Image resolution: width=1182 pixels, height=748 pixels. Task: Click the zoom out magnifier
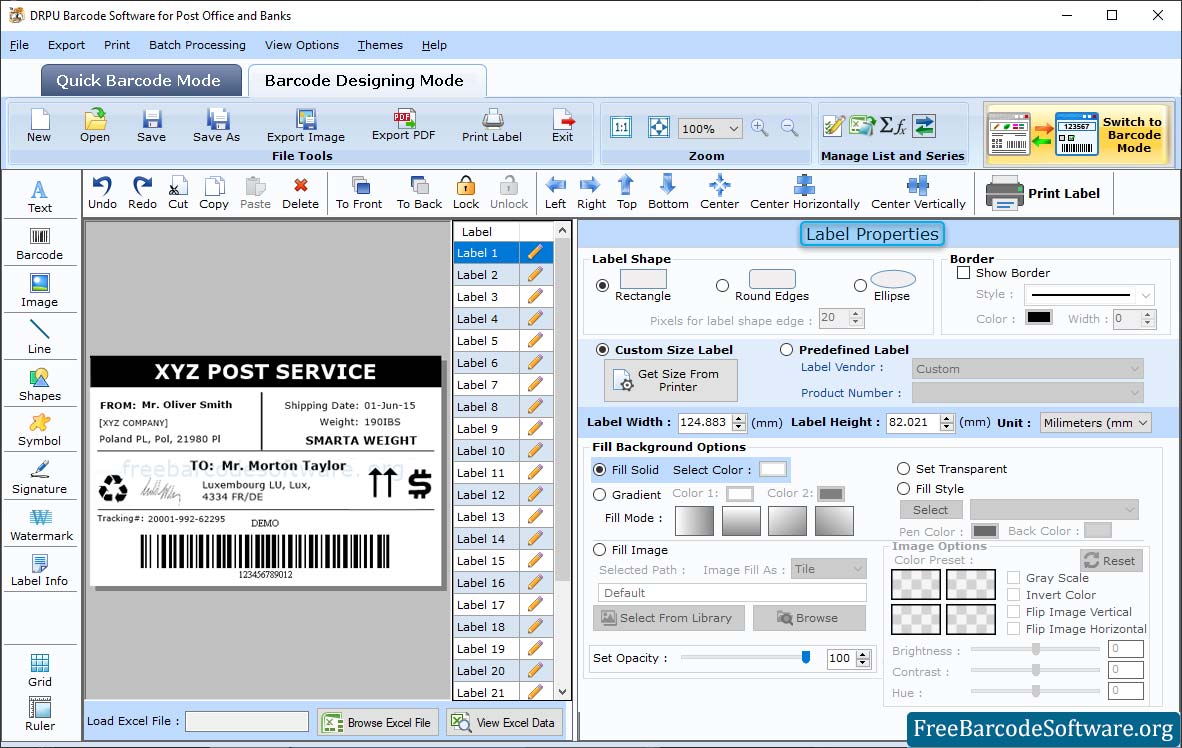(789, 127)
